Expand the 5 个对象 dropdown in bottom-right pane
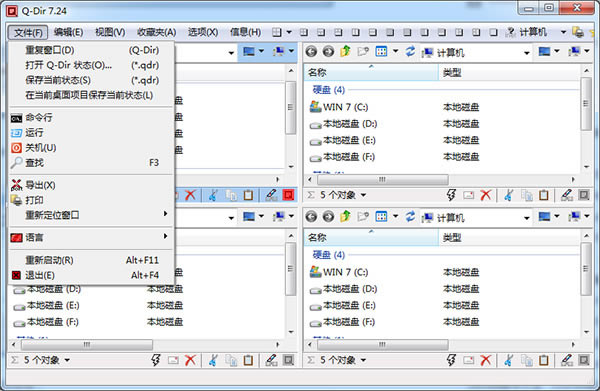Viewport: 600px width, 391px height. click(363, 360)
